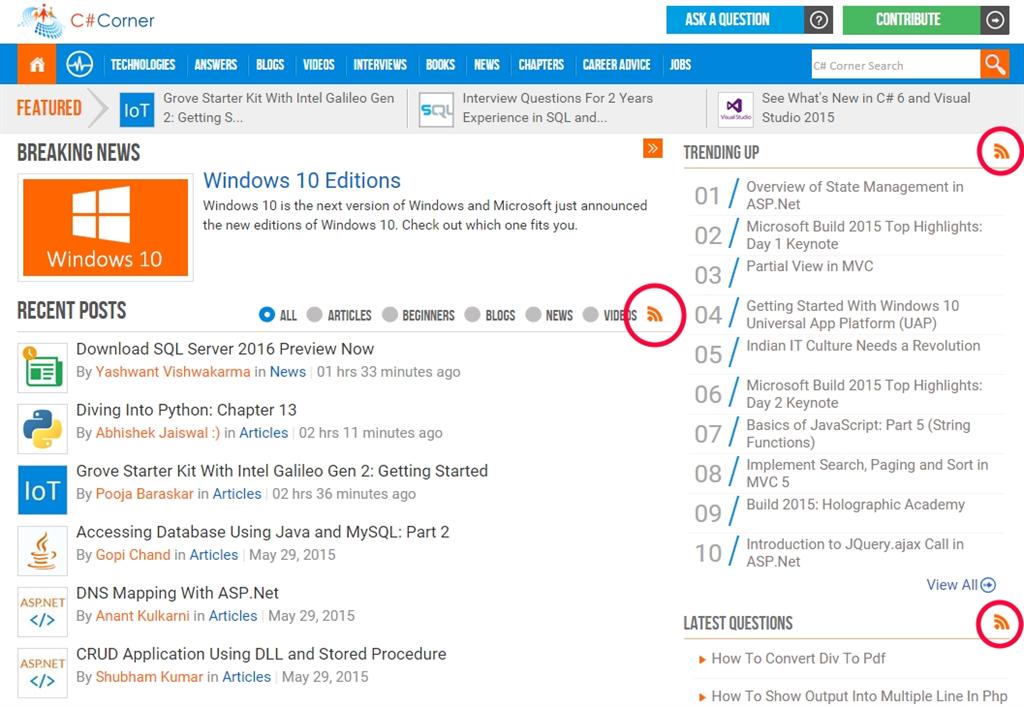Image resolution: width=1024 pixels, height=707 pixels.
Task: Open Accessing Database Using Java and MySQL: Part 2
Action: (x=263, y=532)
